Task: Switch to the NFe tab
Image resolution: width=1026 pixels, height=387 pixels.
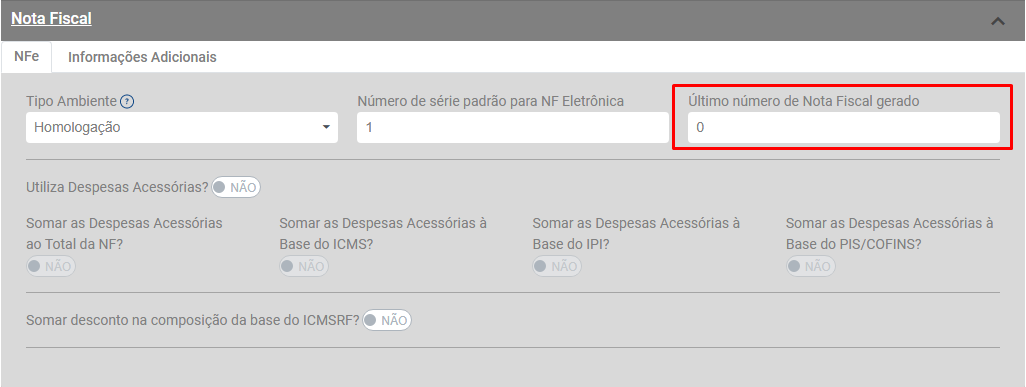Action: point(26,57)
